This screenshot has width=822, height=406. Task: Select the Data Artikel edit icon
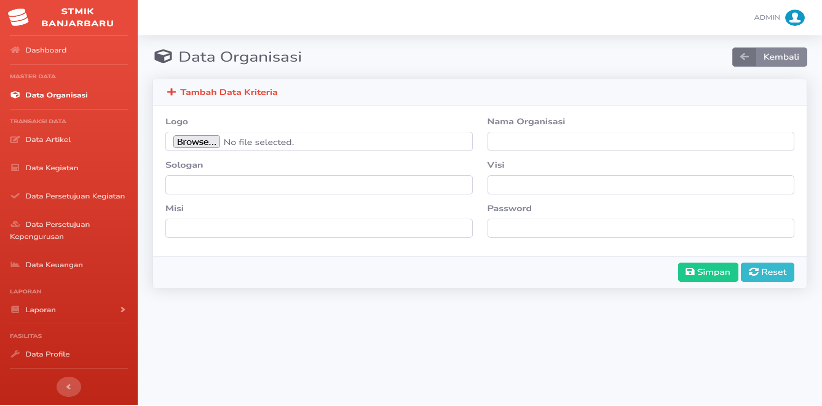click(15, 140)
